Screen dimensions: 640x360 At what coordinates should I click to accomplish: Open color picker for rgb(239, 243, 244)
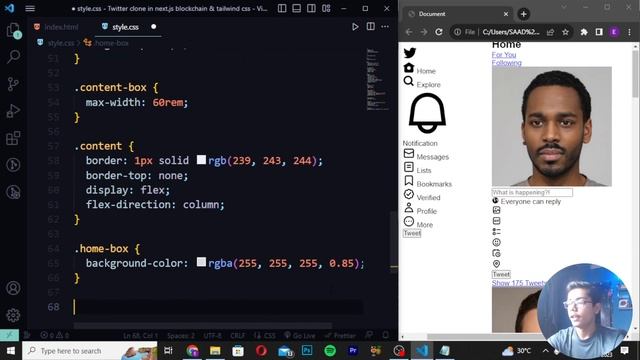[x=201, y=160]
